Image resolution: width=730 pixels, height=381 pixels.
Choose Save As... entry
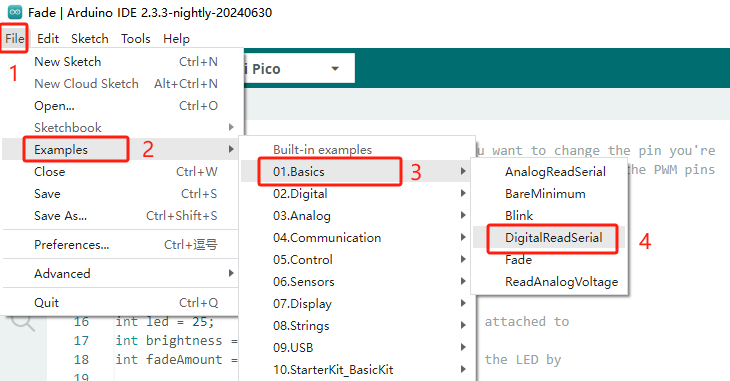[x=121, y=216]
